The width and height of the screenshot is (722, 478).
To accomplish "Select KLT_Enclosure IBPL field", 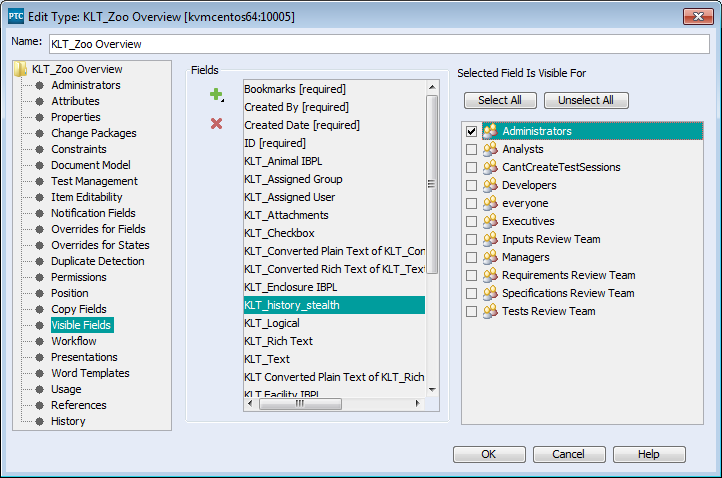I will tap(334, 287).
